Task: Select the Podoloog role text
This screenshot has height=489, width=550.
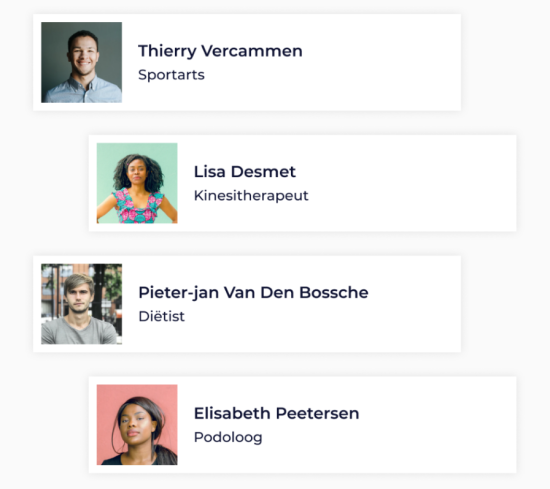Action: 228,438
